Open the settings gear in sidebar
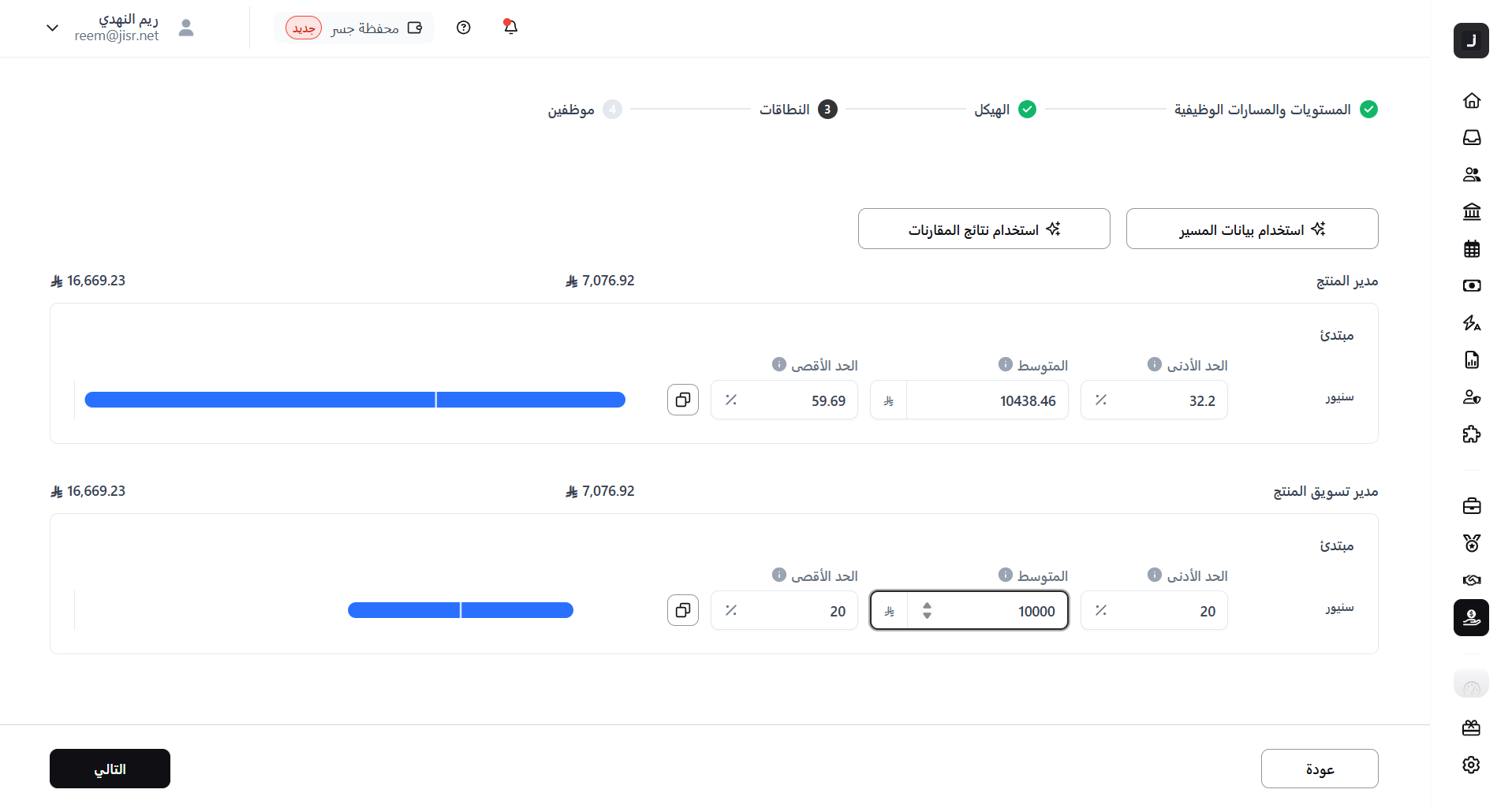Viewport: 1512px width, 808px height. pos(1471,765)
